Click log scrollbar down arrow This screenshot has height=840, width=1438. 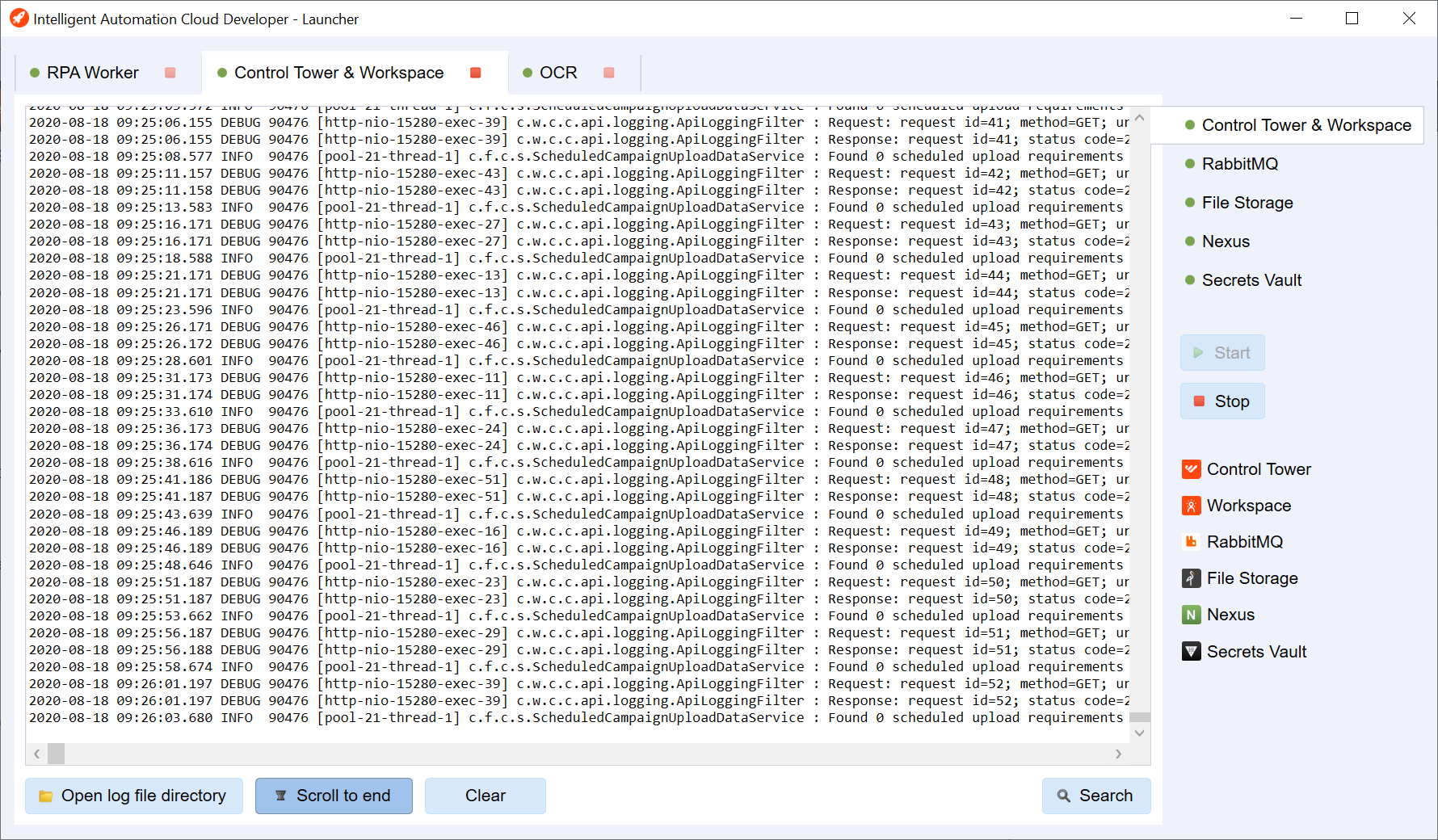(1140, 733)
